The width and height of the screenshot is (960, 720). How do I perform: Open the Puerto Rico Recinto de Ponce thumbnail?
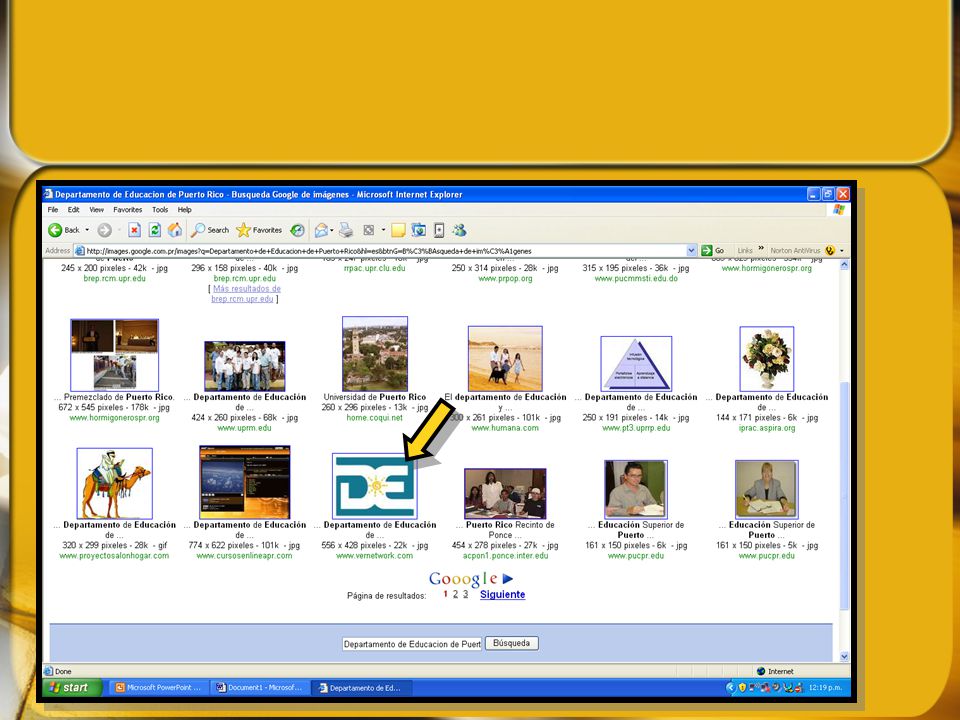click(505, 494)
